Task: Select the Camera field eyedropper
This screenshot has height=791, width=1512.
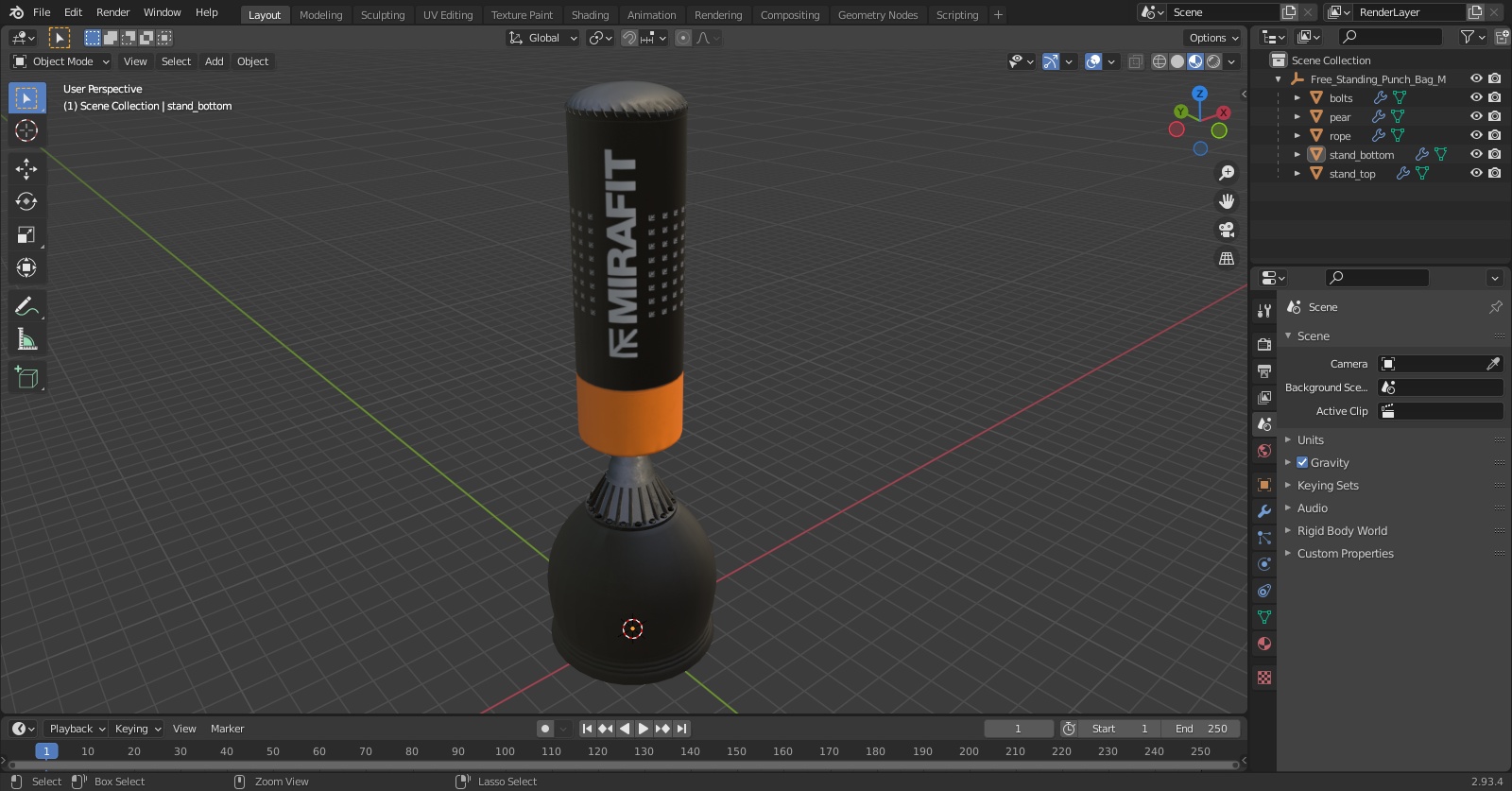Action: (x=1493, y=364)
